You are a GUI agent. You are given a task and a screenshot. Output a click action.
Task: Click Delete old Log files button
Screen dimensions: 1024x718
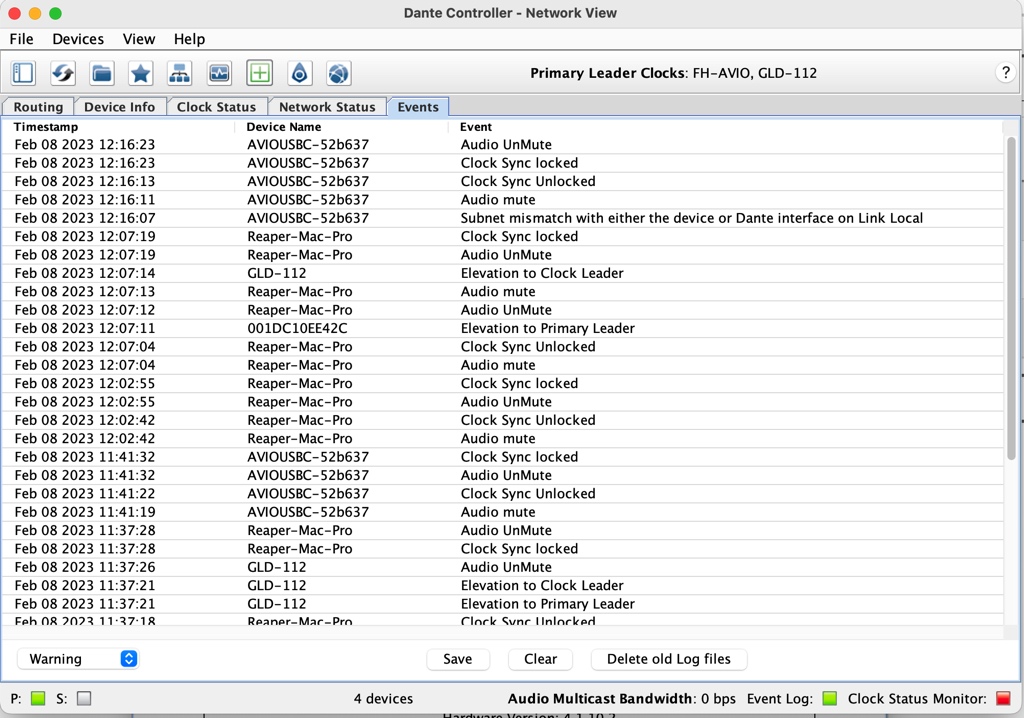point(669,659)
